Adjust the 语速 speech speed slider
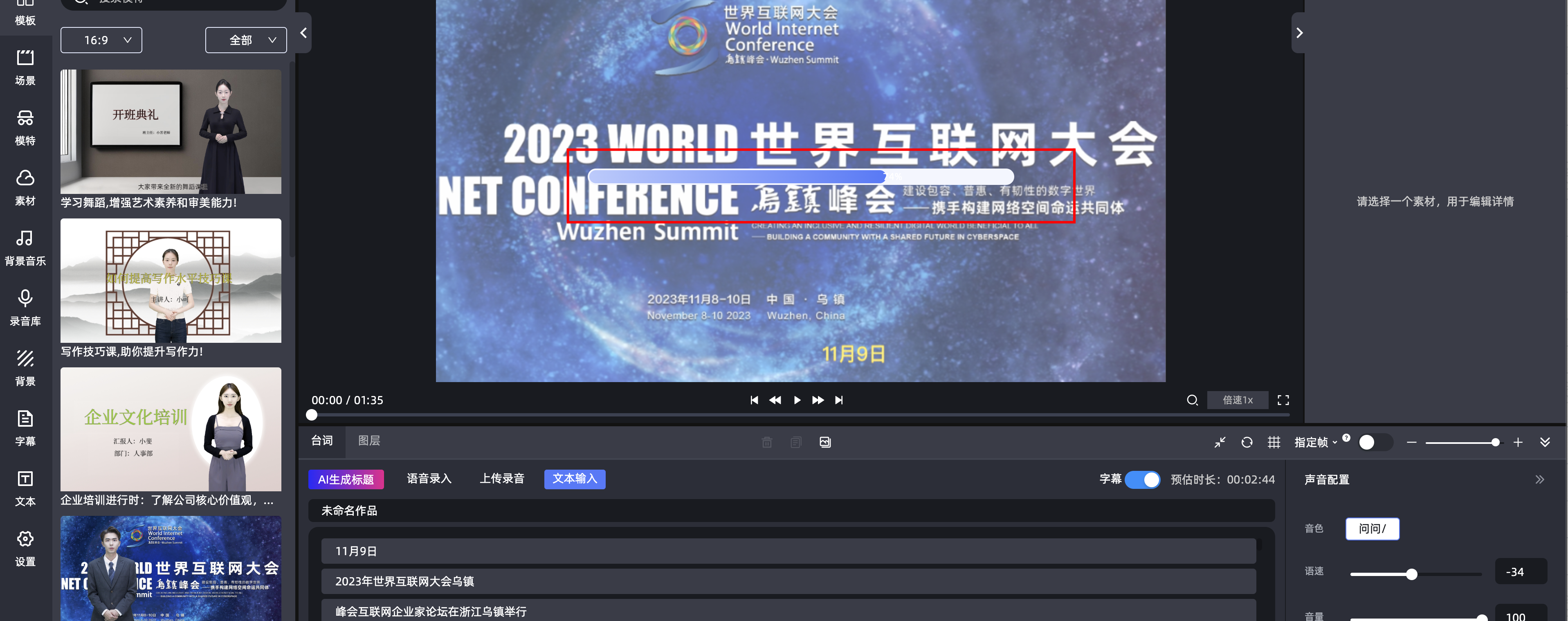Image resolution: width=1568 pixels, height=621 pixels. (1411, 574)
